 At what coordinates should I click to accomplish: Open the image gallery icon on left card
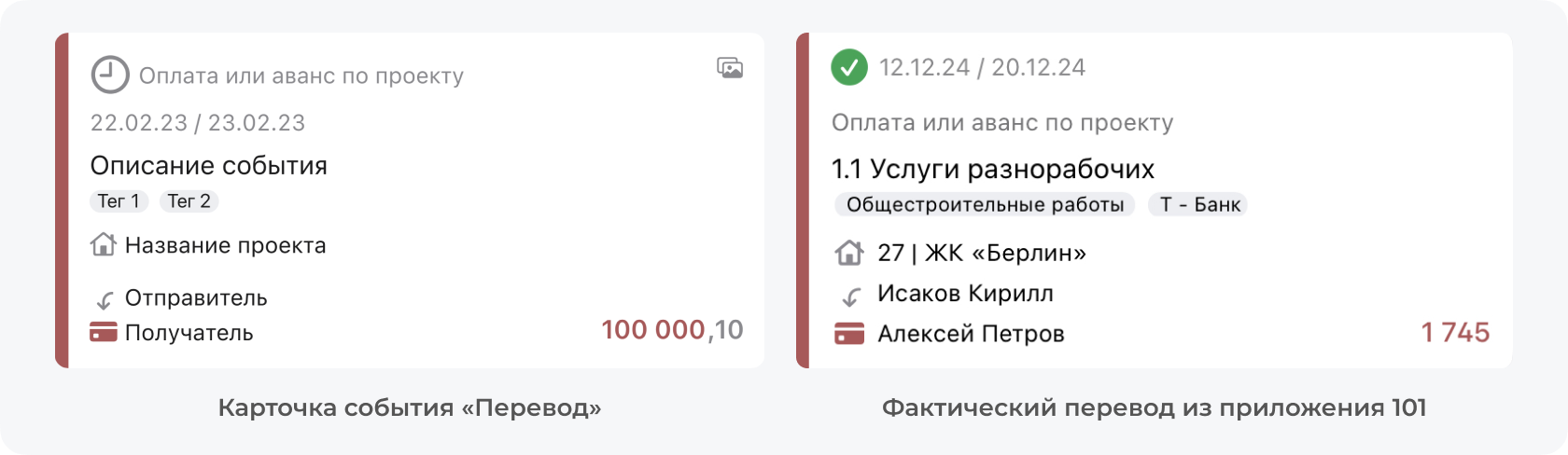(x=730, y=67)
